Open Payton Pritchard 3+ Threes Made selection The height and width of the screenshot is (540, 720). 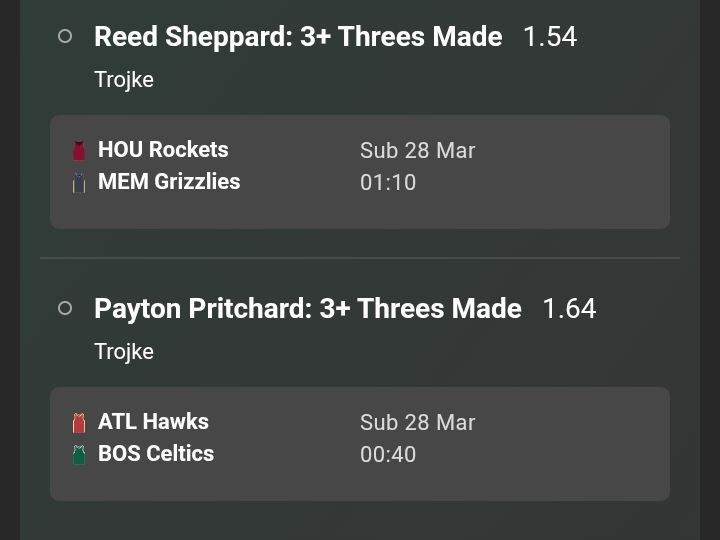tap(307, 309)
